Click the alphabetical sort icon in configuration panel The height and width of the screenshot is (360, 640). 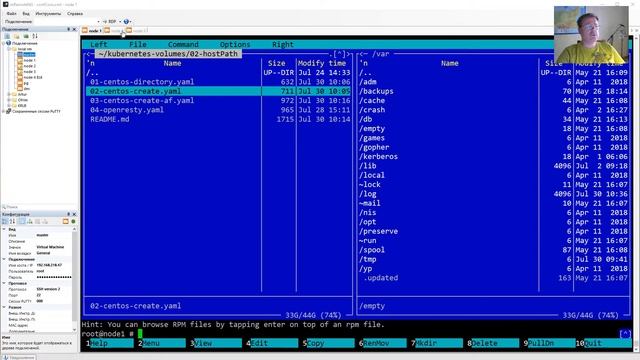(x=13, y=221)
